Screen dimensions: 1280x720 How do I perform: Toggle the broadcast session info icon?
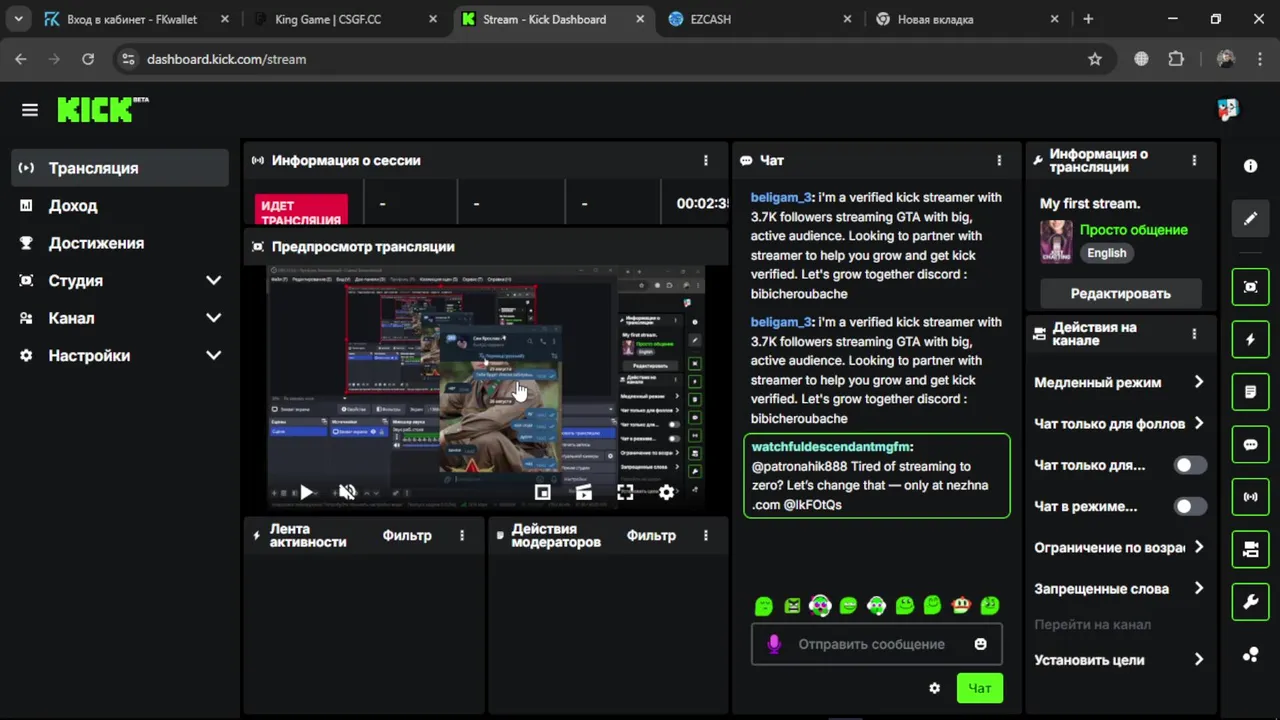tap(1250, 497)
